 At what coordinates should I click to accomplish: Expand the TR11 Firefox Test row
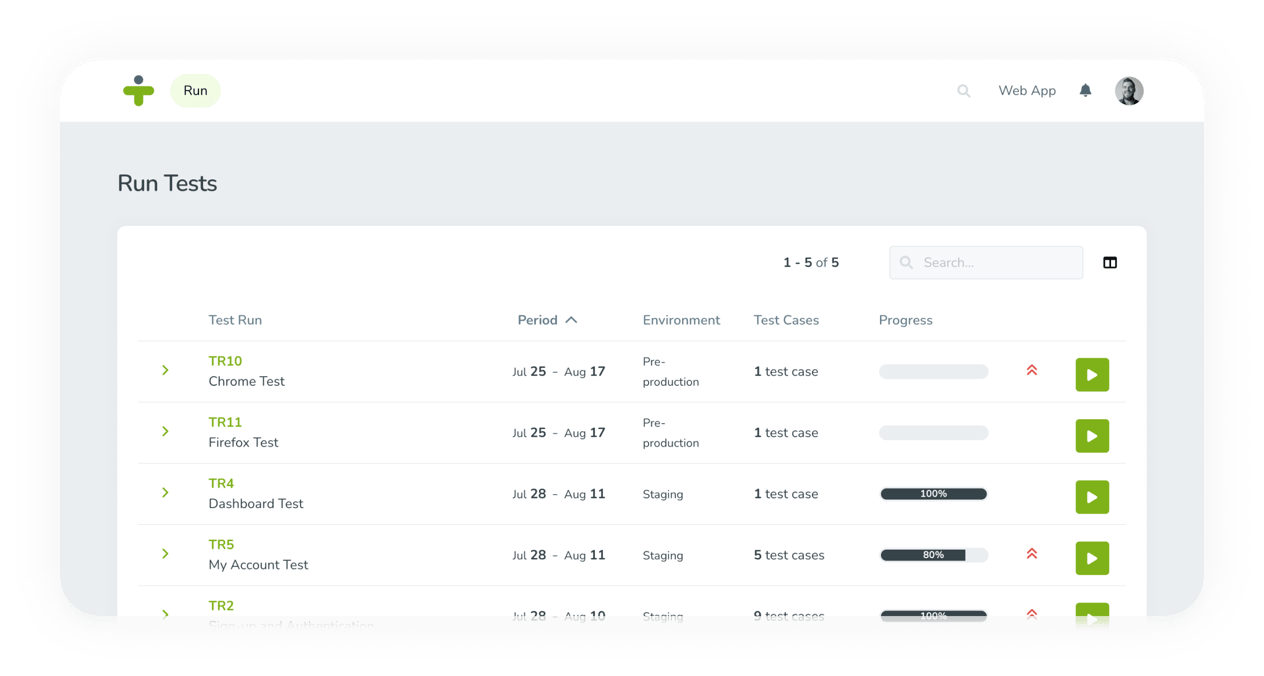(x=165, y=432)
